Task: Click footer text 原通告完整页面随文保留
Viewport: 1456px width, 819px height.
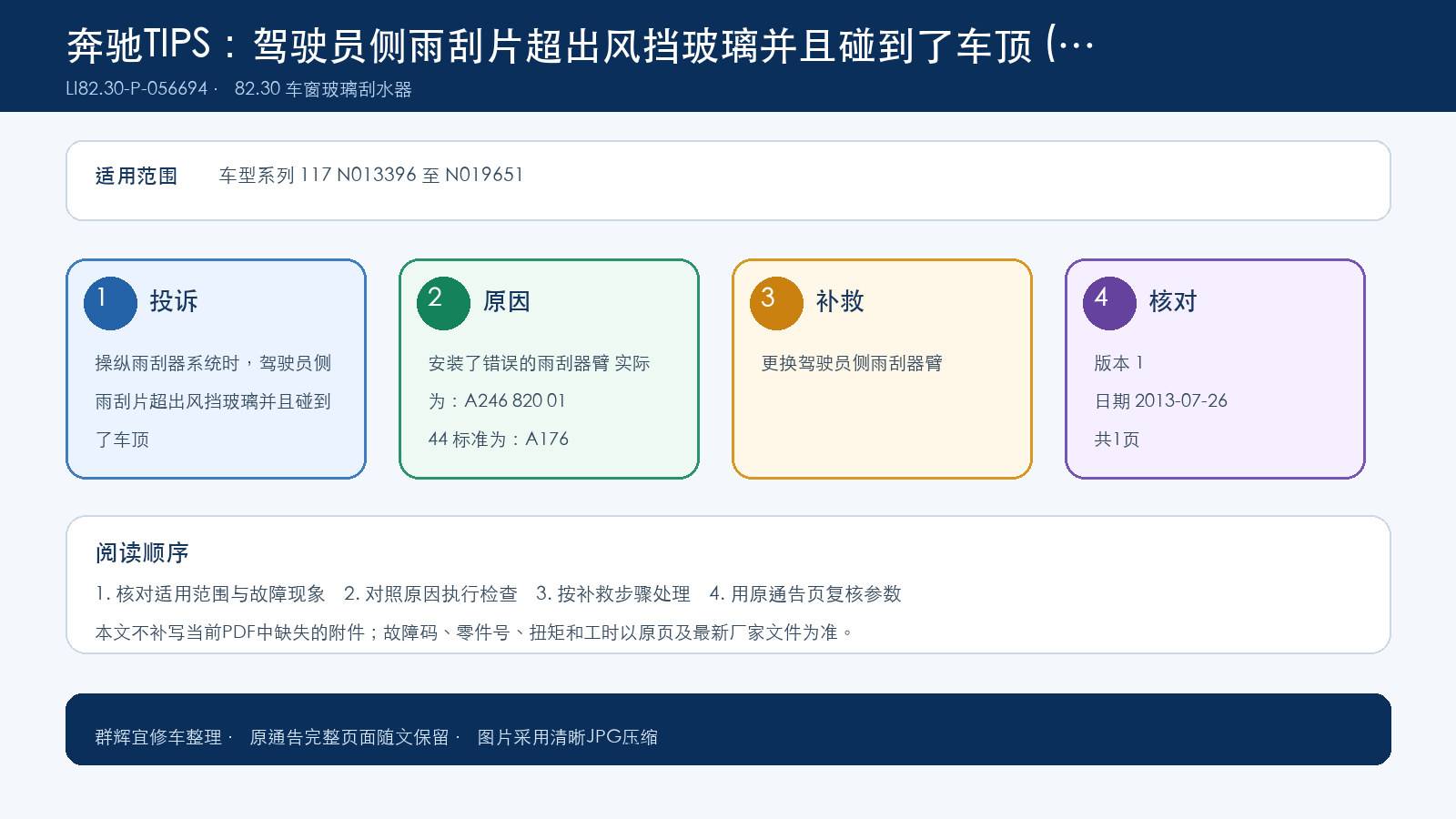Action: [349, 737]
